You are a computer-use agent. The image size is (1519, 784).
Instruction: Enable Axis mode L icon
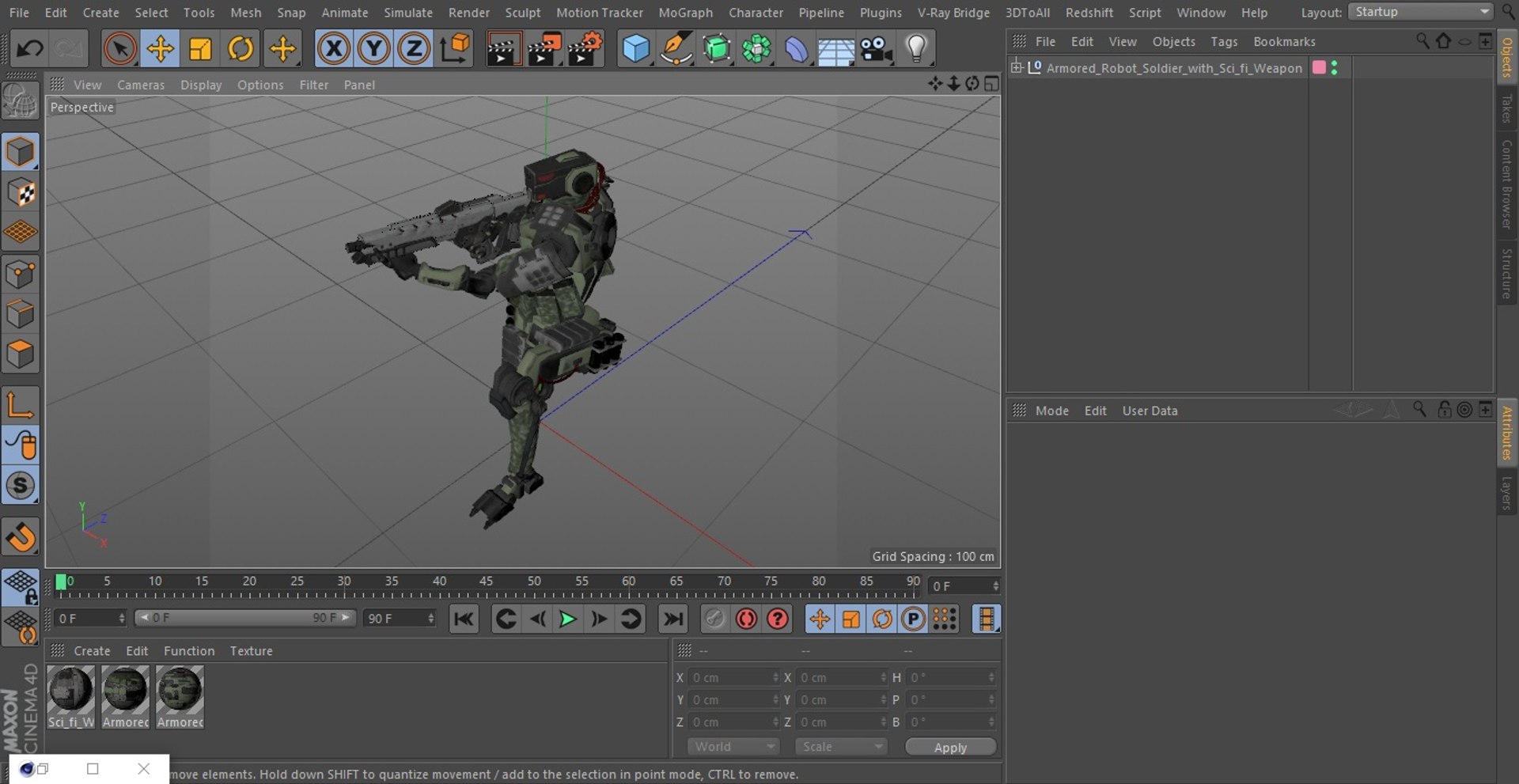tap(21, 405)
